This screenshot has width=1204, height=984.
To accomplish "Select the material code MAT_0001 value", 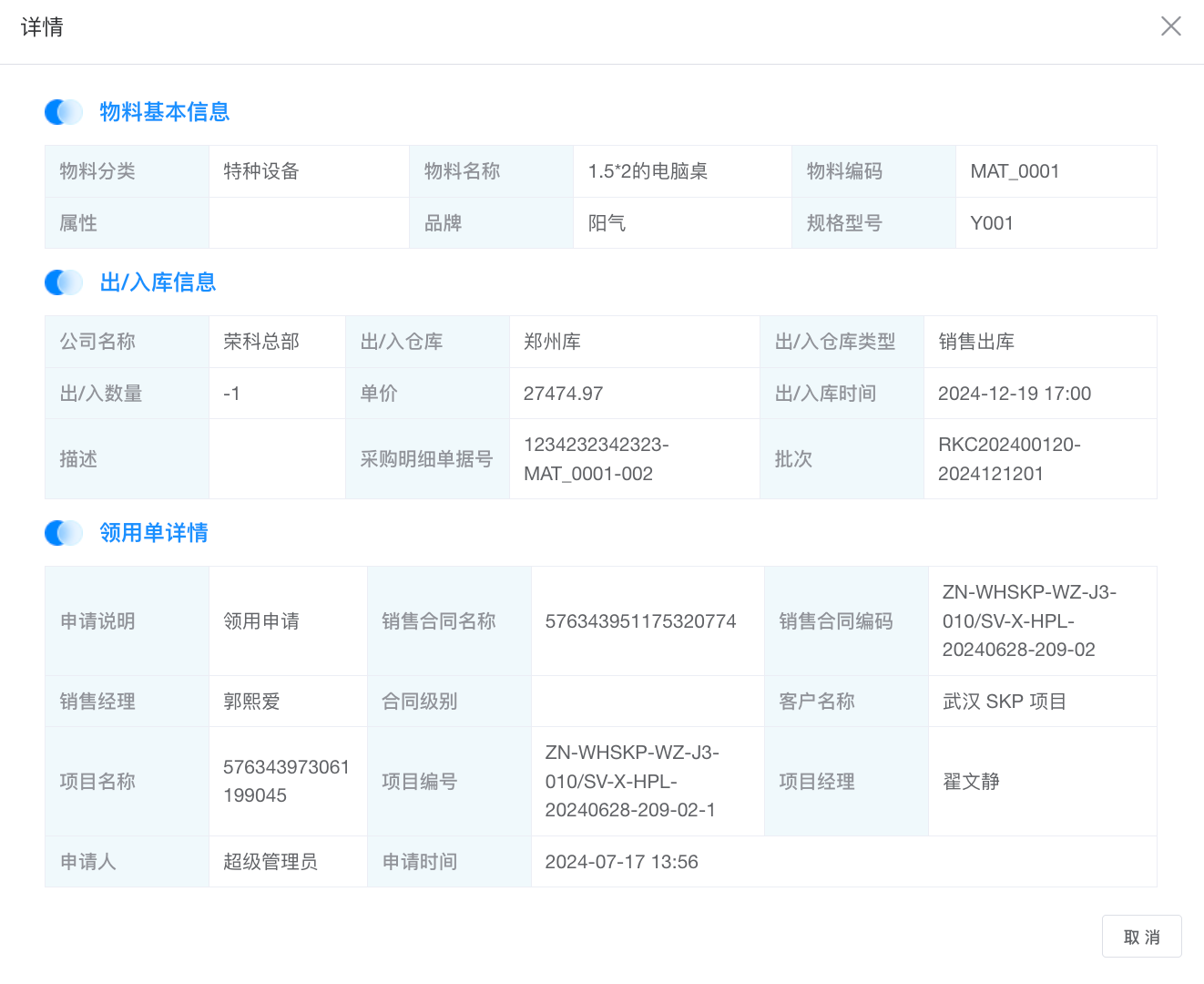I will click(x=1015, y=171).
